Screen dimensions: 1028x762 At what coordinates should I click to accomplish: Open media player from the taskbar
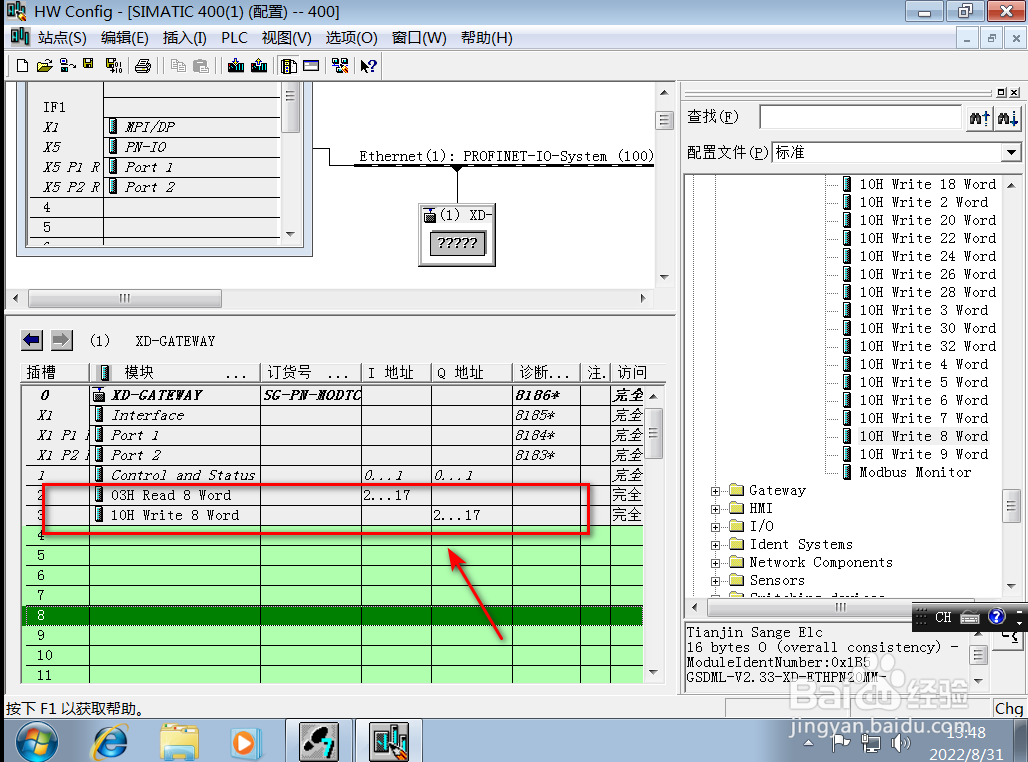pyautogui.click(x=245, y=743)
